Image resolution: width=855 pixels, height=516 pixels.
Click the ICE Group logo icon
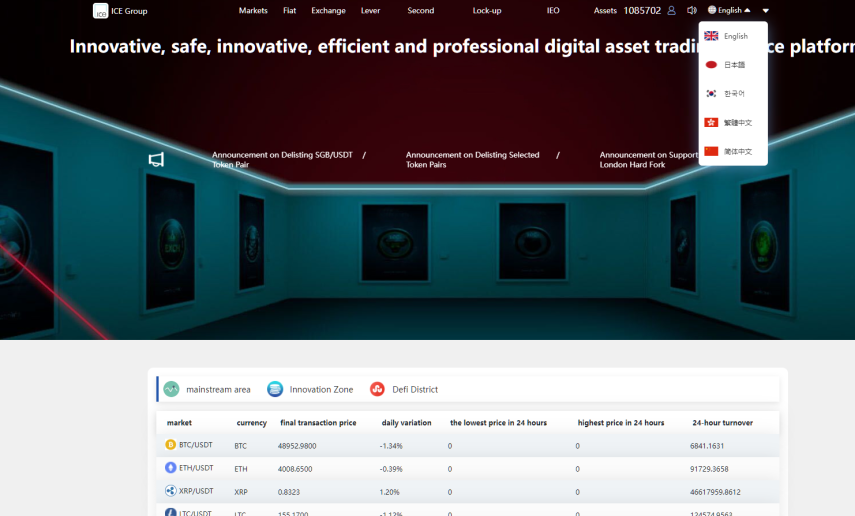click(x=100, y=11)
